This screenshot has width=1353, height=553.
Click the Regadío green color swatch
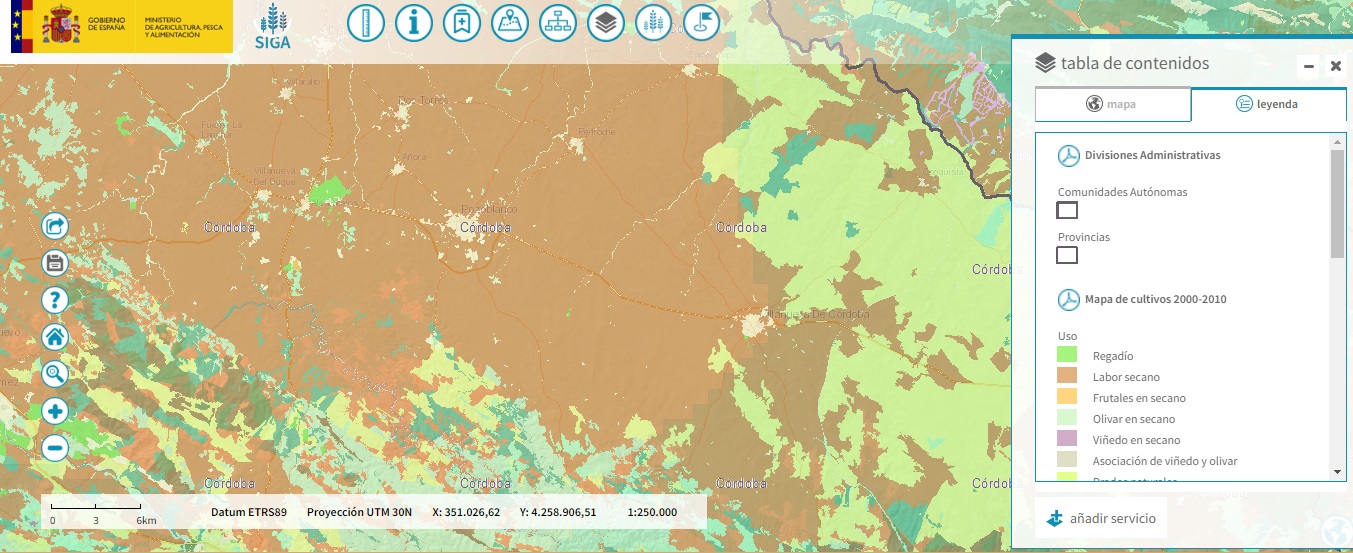[x=1067, y=355]
